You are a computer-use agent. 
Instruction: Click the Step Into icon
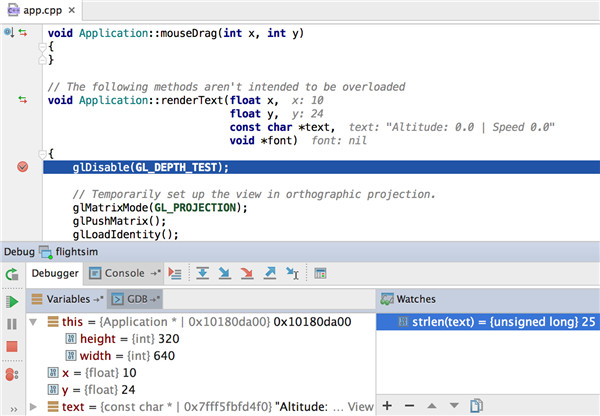225,273
